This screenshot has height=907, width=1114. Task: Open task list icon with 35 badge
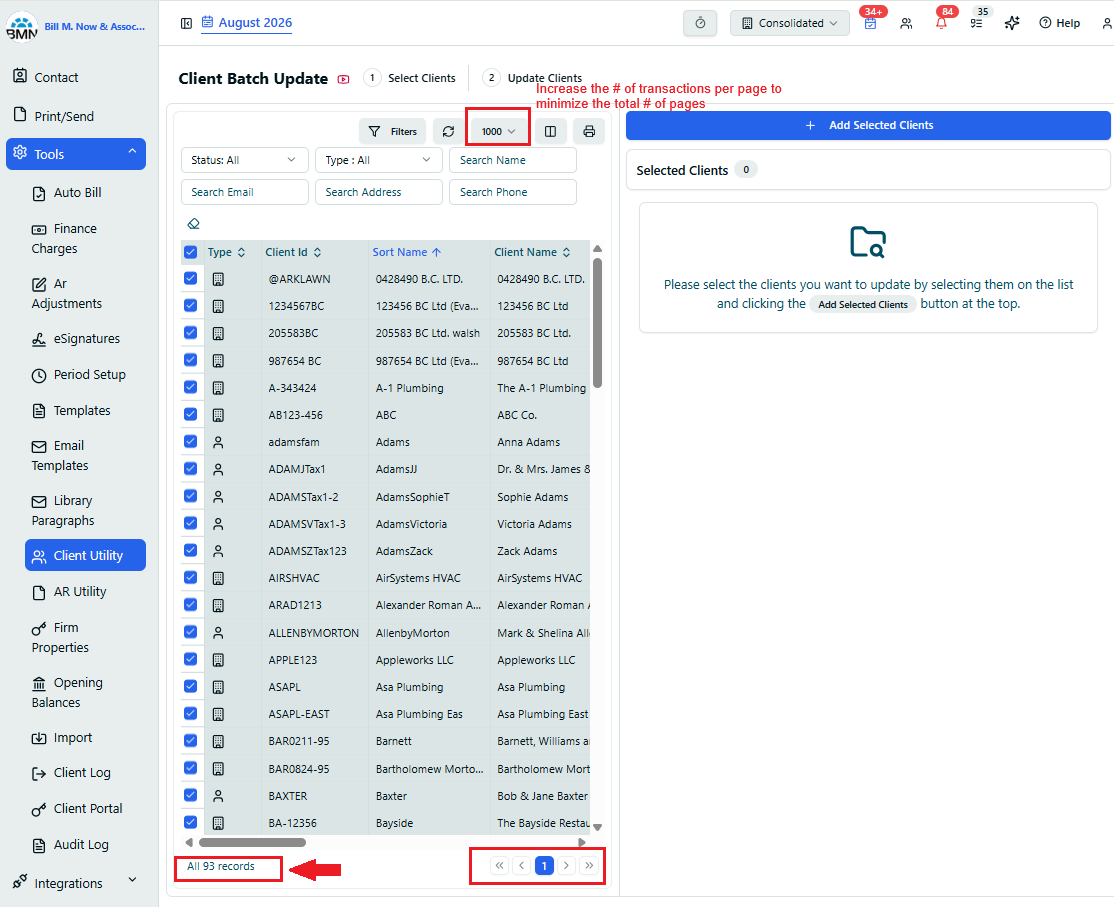(x=977, y=23)
